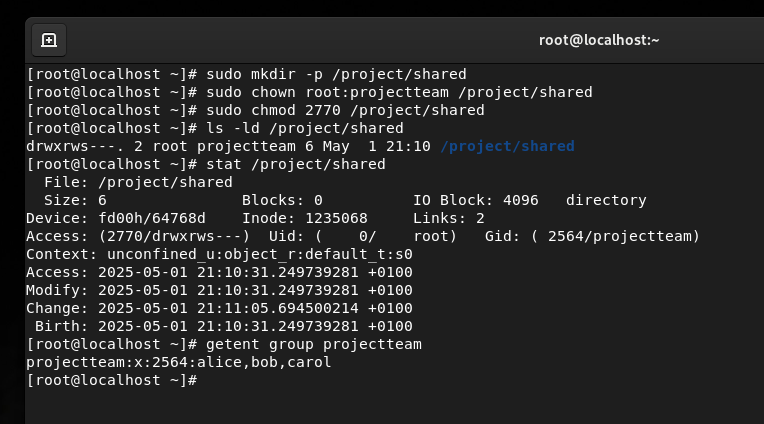Click the Change 21:11:05 timestamp line
This screenshot has width=764, height=424.
219,308
